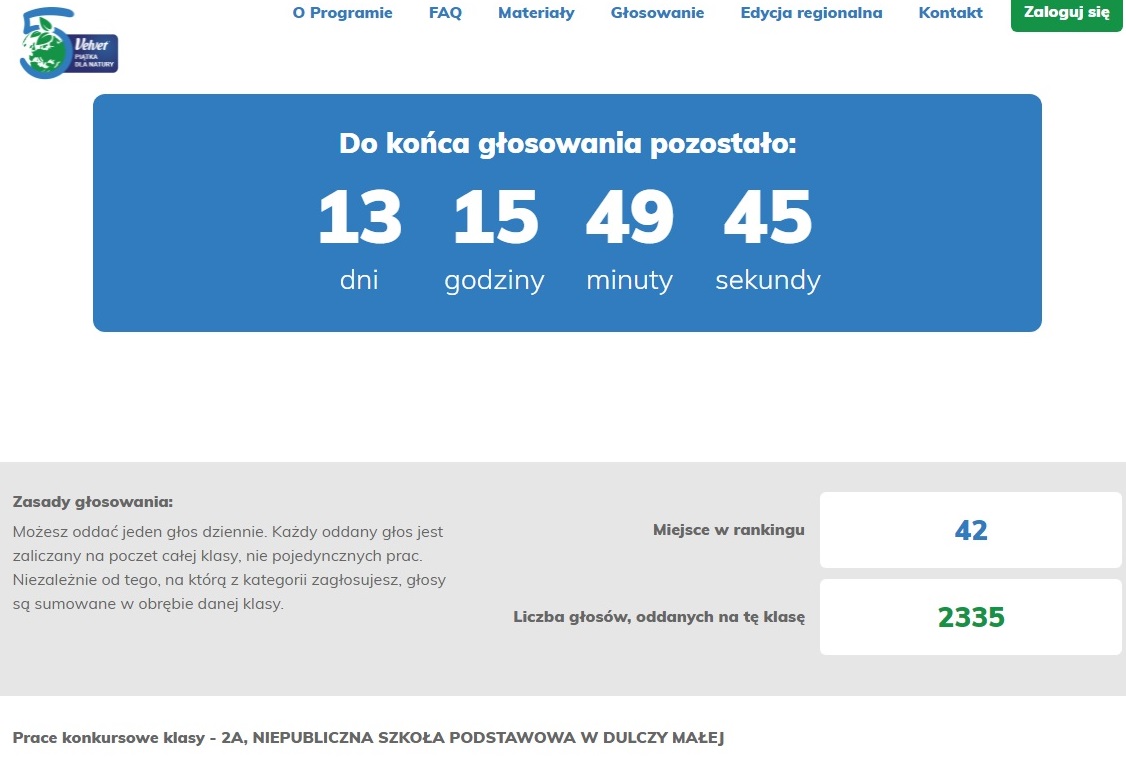
Task: Click the 'Prace konkursowe klasy - 2A' heading
Action: [x=368, y=738]
